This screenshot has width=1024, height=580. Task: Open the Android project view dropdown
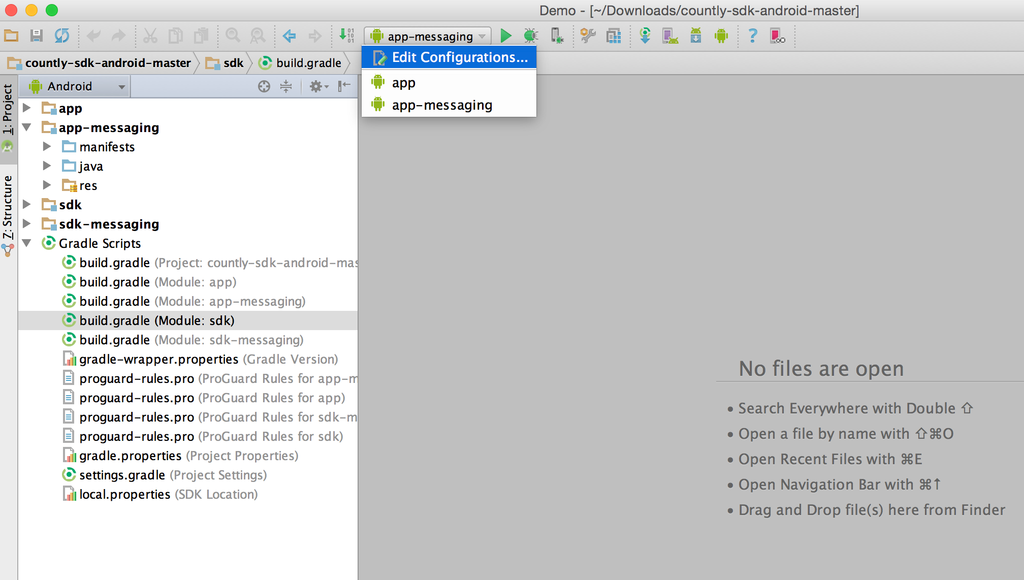(x=76, y=86)
